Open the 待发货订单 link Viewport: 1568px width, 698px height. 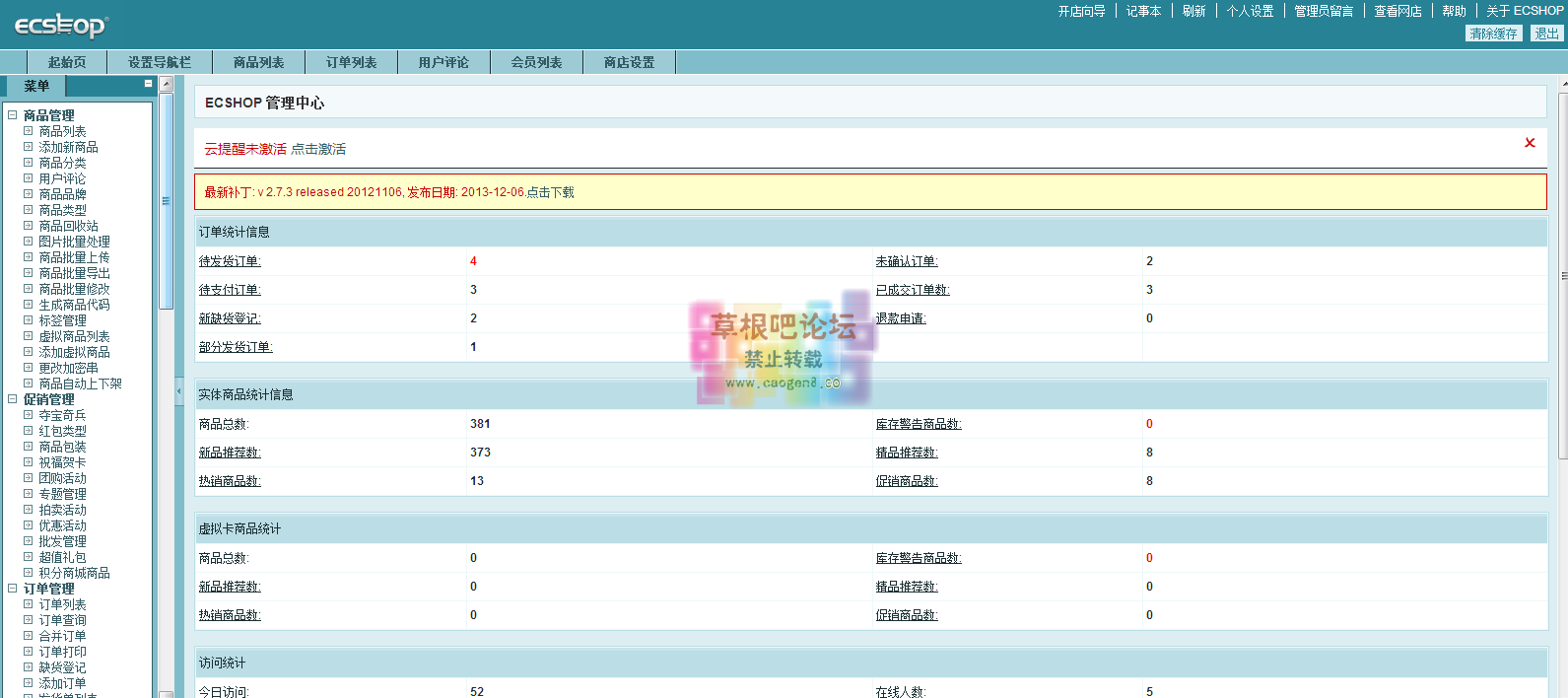230,261
